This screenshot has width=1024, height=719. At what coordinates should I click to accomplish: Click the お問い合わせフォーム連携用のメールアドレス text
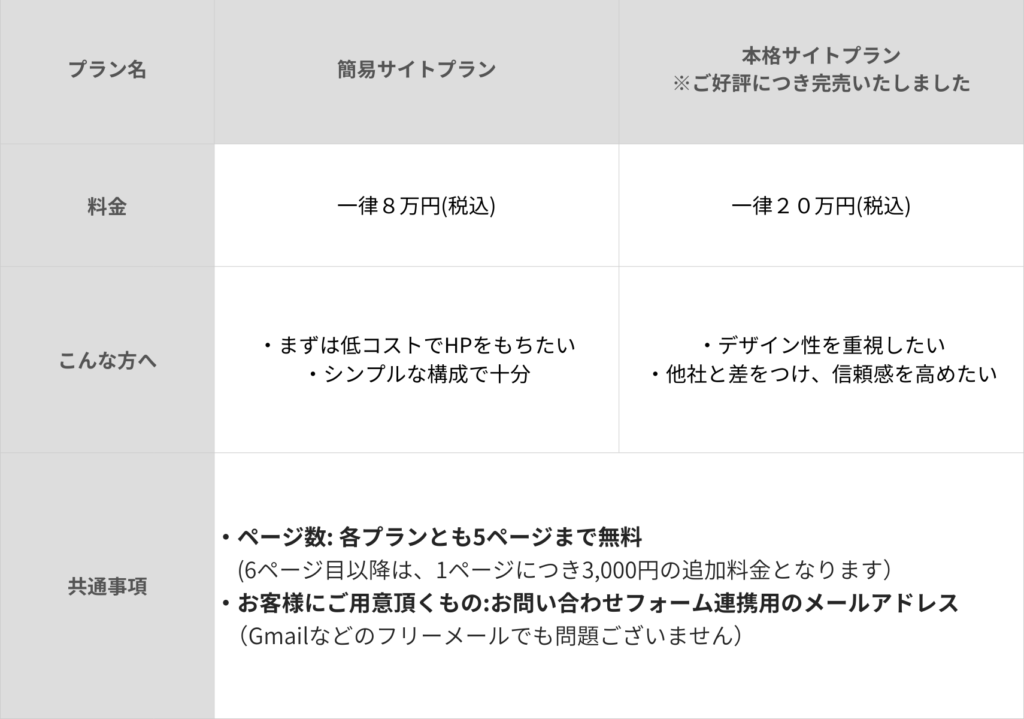(724, 603)
